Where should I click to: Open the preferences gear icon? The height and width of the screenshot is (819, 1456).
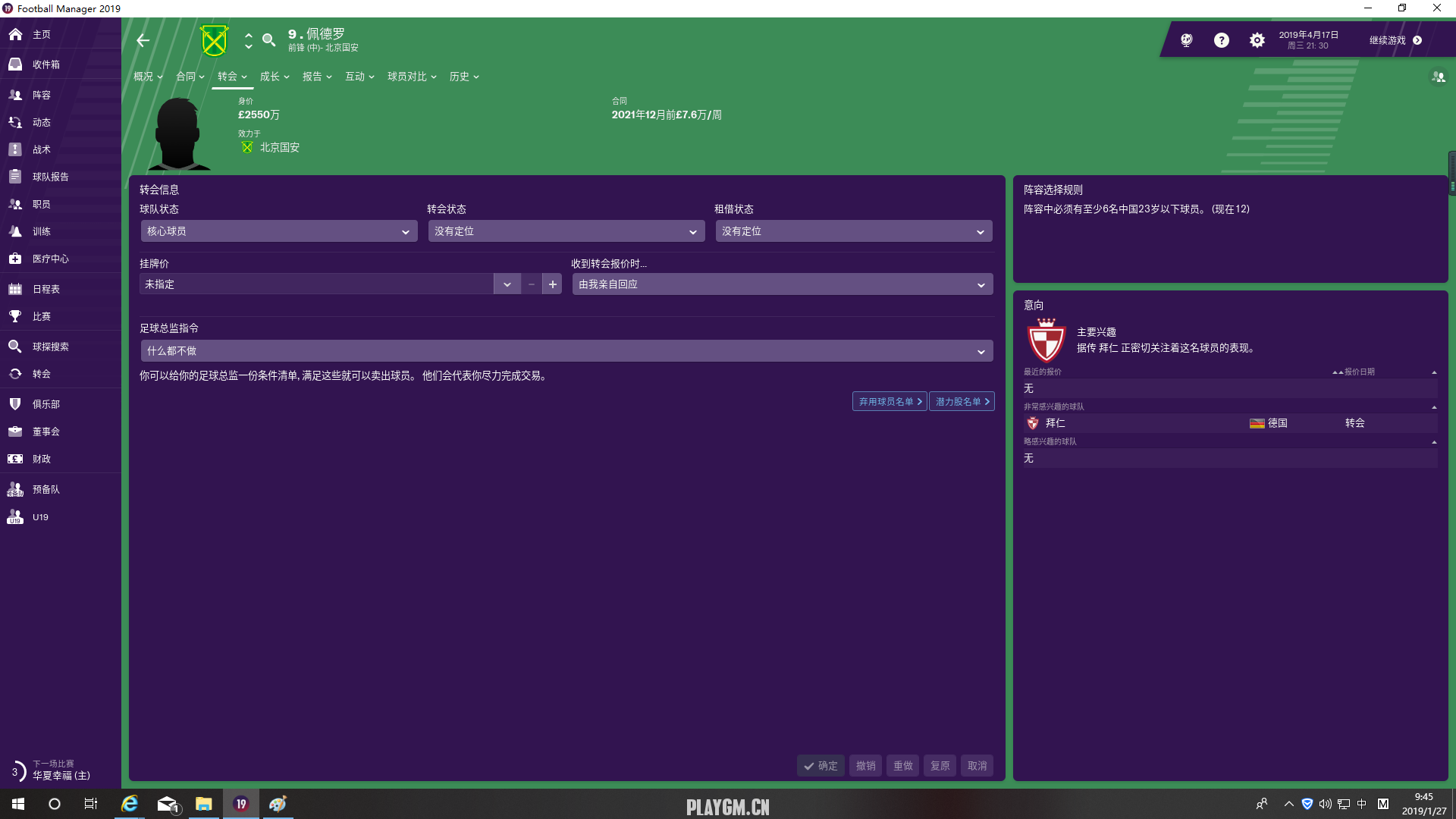pyautogui.click(x=1257, y=40)
